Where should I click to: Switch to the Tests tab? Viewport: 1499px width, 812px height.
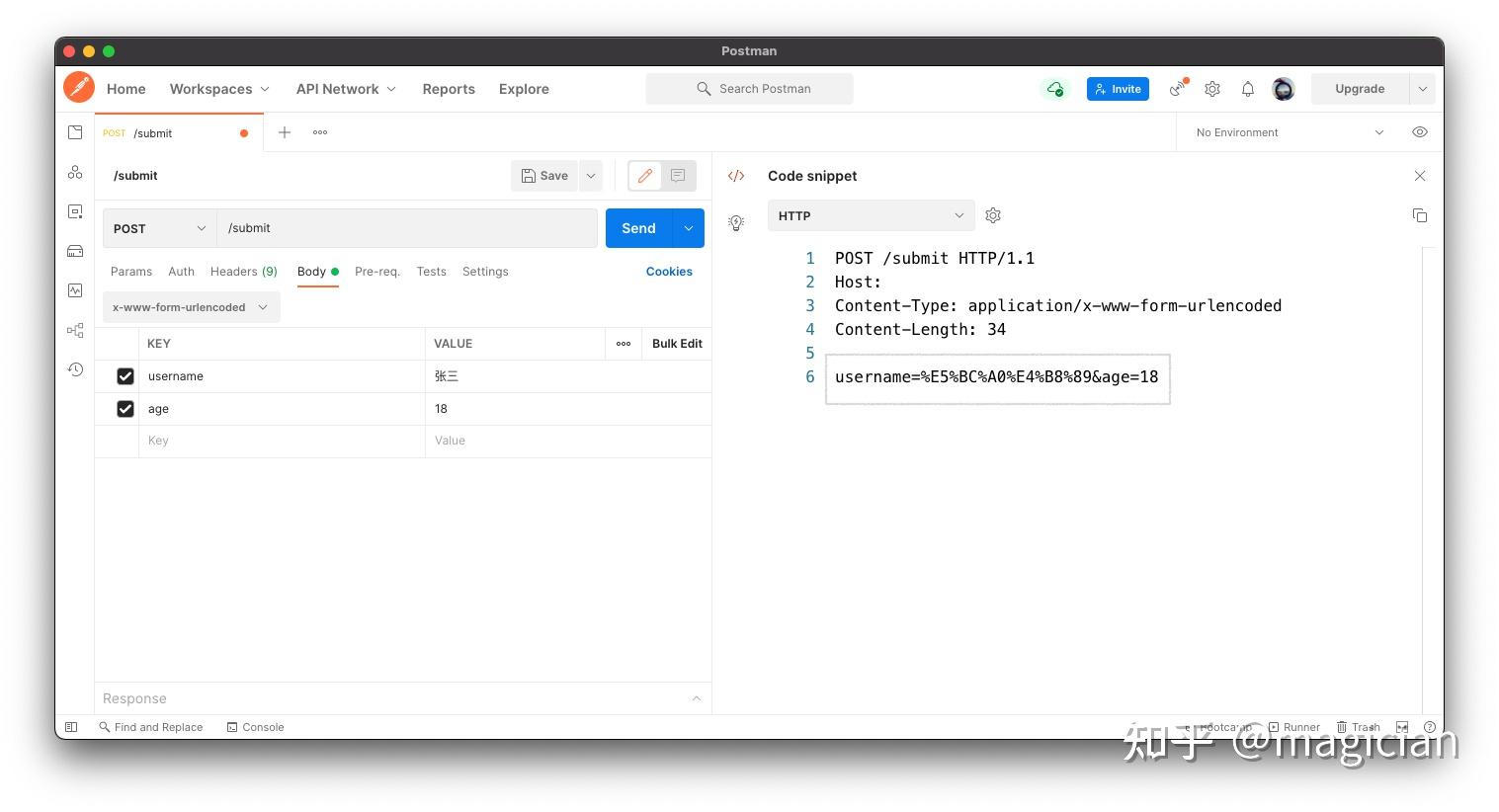(431, 271)
